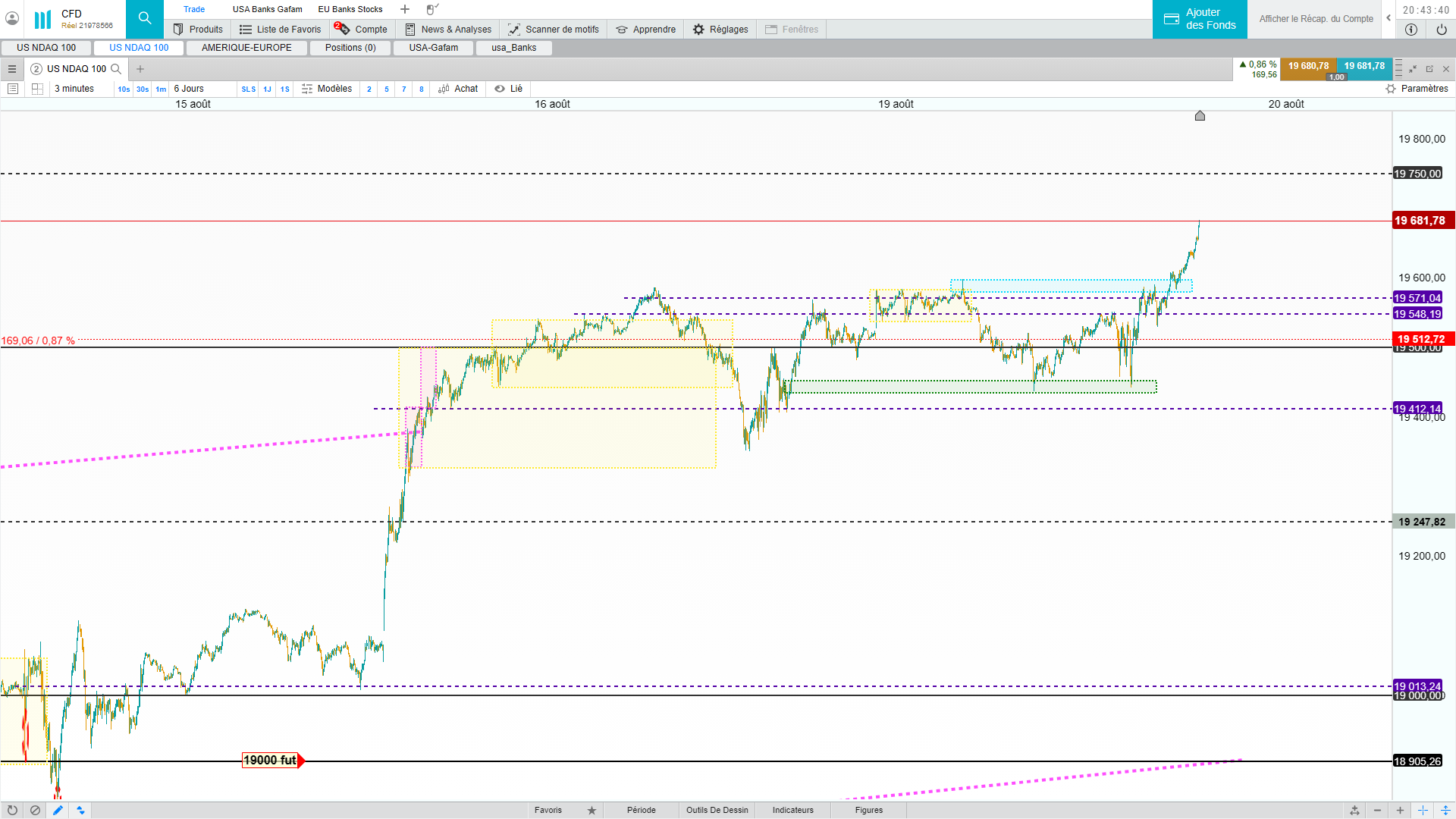This screenshot has height=819, width=1456.
Task: Click the search magnifier button
Action: (x=144, y=18)
